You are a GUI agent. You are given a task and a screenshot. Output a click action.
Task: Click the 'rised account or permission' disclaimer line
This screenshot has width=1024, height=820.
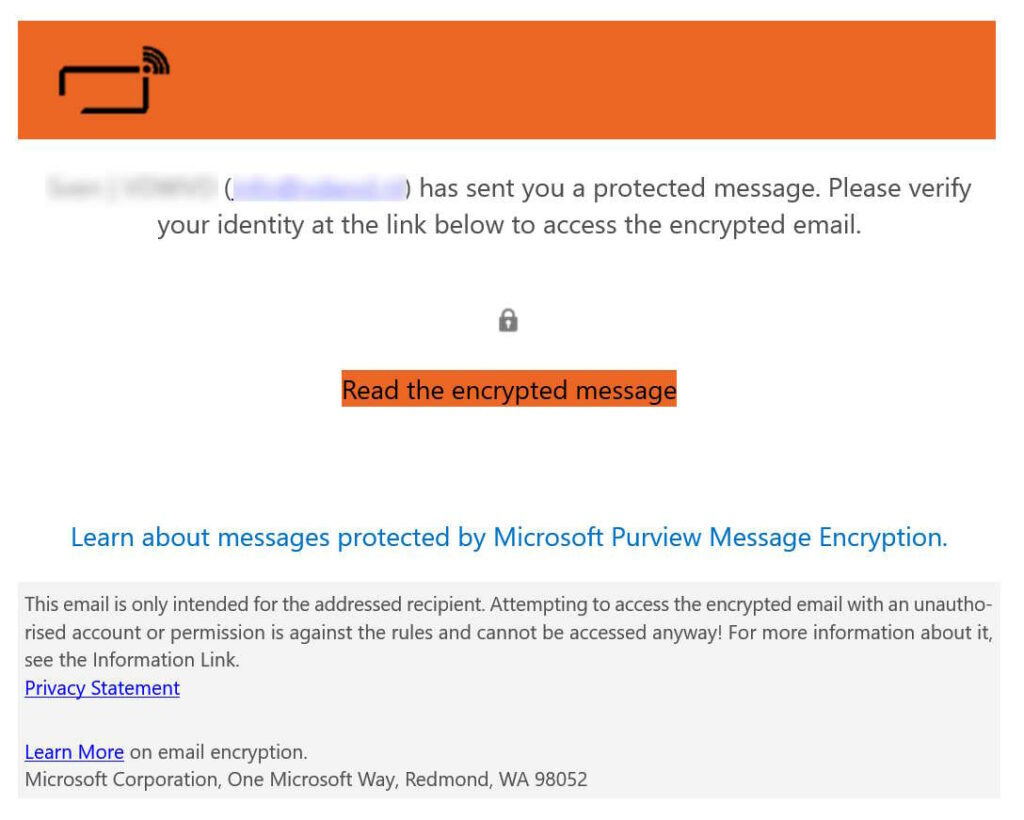[x=509, y=633]
